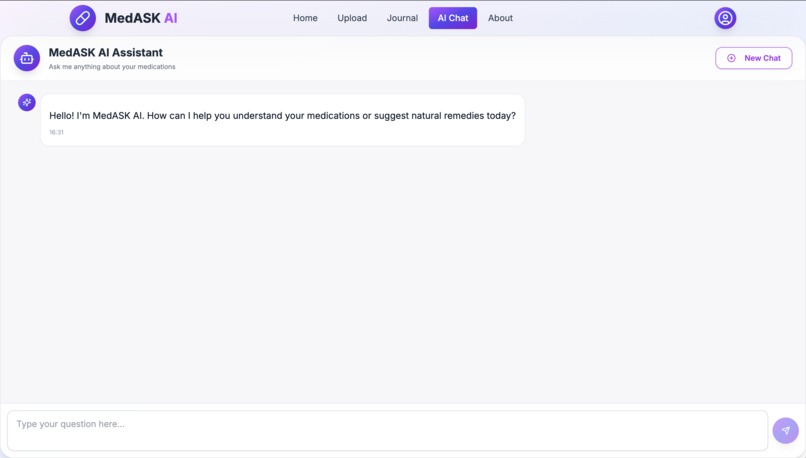
Task: Click the MedASK AI brand name
Action: click(x=141, y=18)
